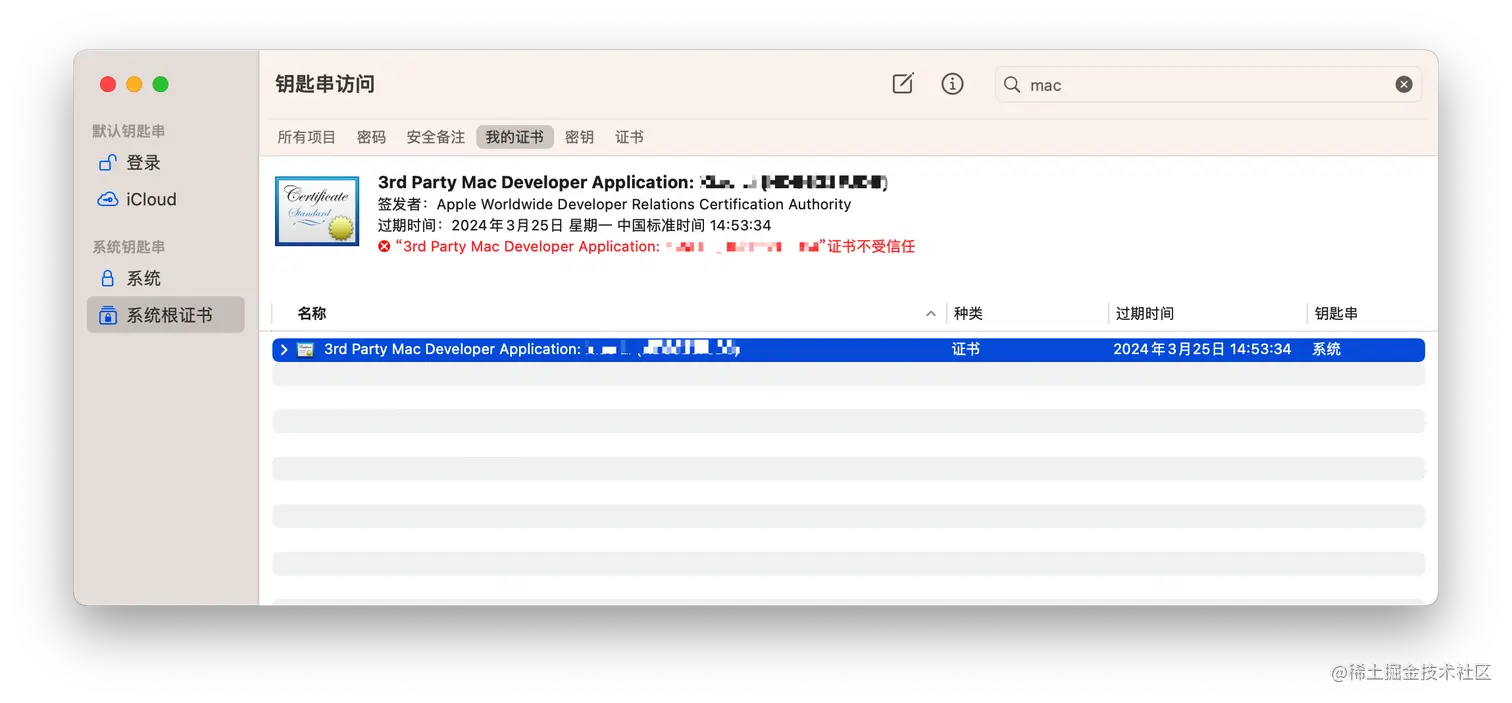Select the 我的证书 tab

515,137
